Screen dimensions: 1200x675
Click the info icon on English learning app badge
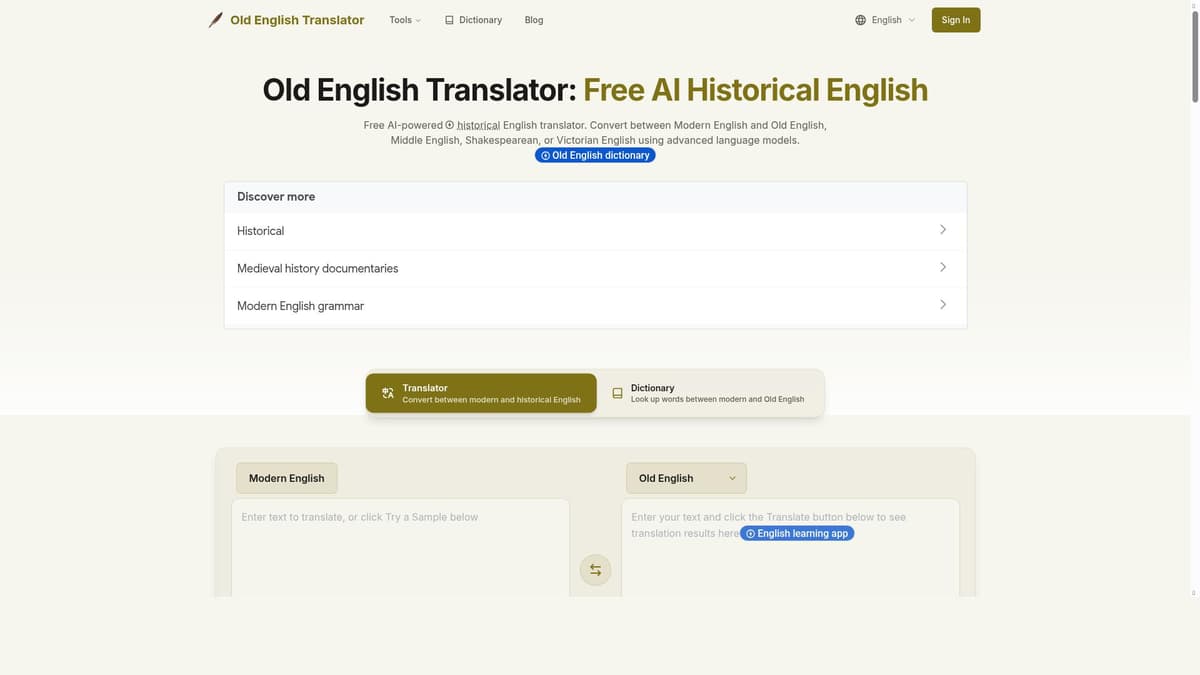[750, 533]
